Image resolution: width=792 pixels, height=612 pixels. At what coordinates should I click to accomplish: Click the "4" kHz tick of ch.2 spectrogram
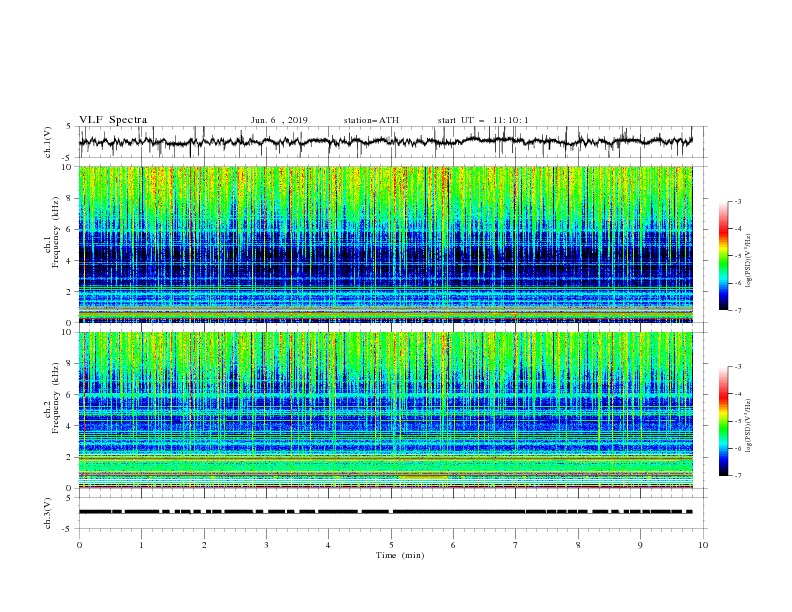point(69,426)
